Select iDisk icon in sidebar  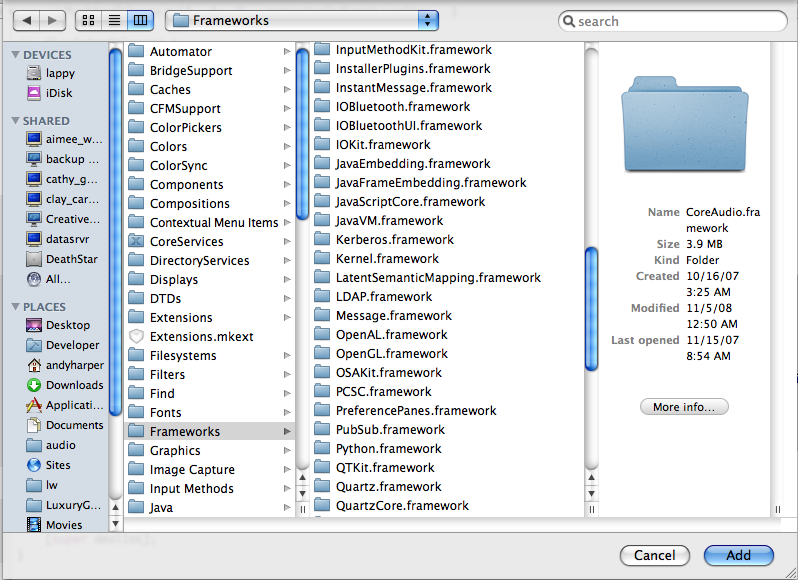pyautogui.click(x=34, y=93)
